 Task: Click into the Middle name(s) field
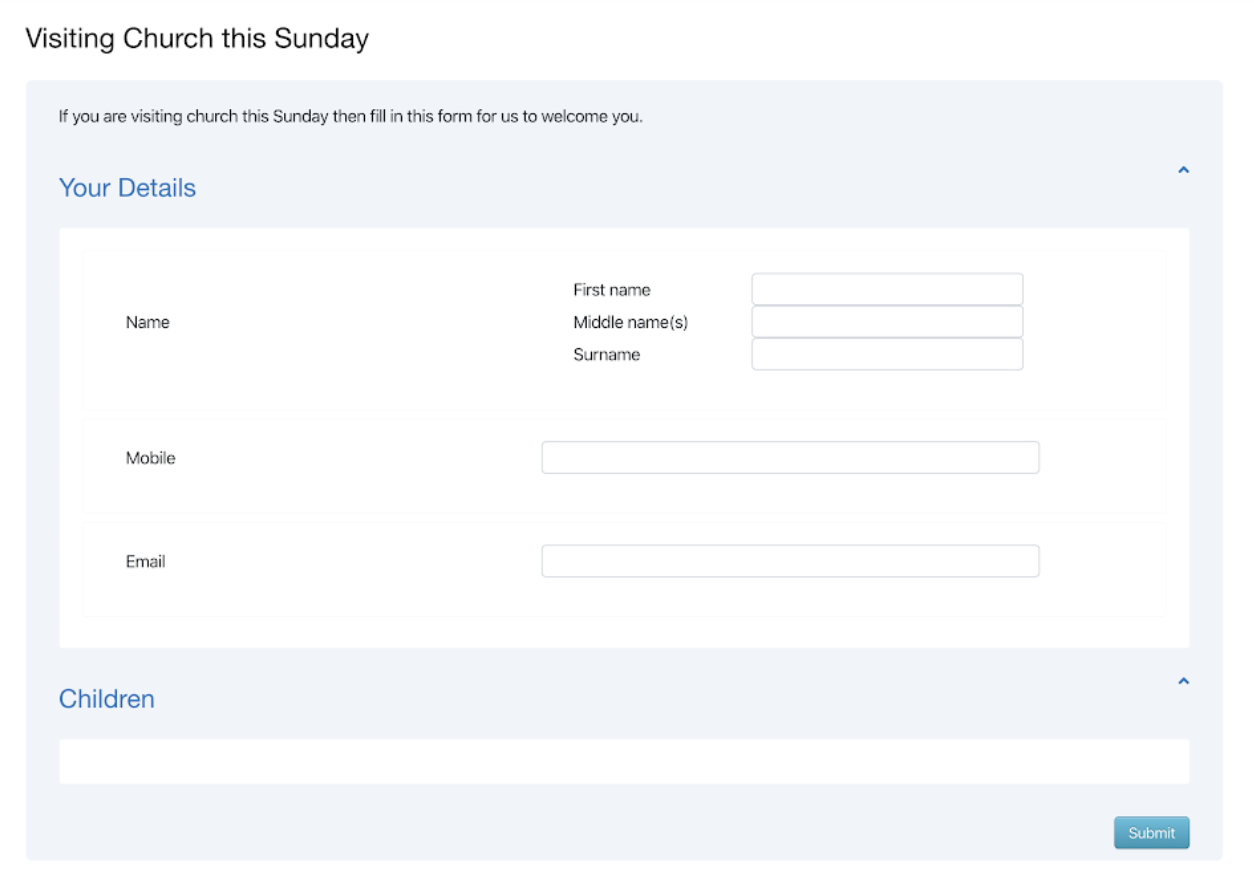pyautogui.click(x=887, y=322)
